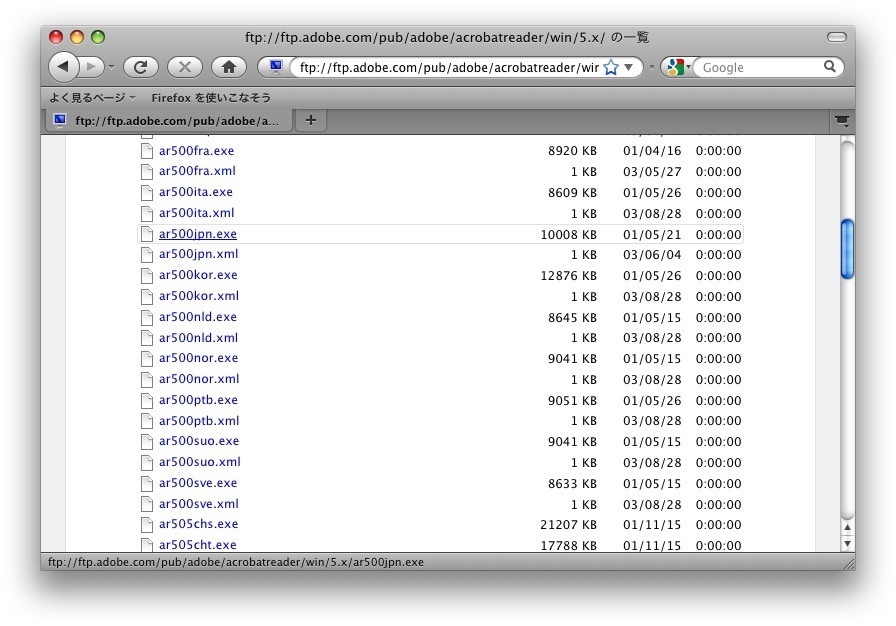The width and height of the screenshot is (896, 626).
Task: Download ar500jpn.exe link
Action: coord(198,234)
